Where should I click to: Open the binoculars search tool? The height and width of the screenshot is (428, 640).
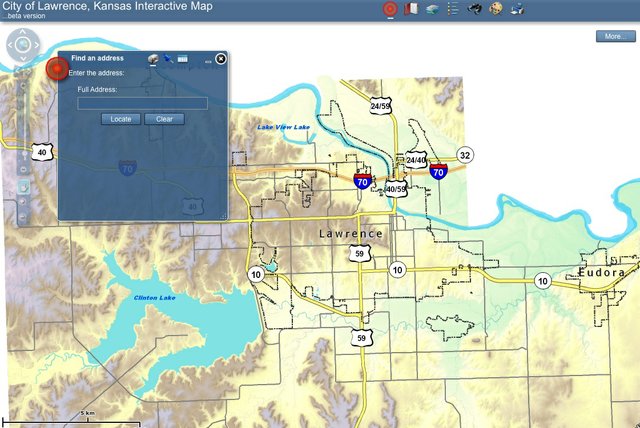pyautogui.click(x=474, y=9)
